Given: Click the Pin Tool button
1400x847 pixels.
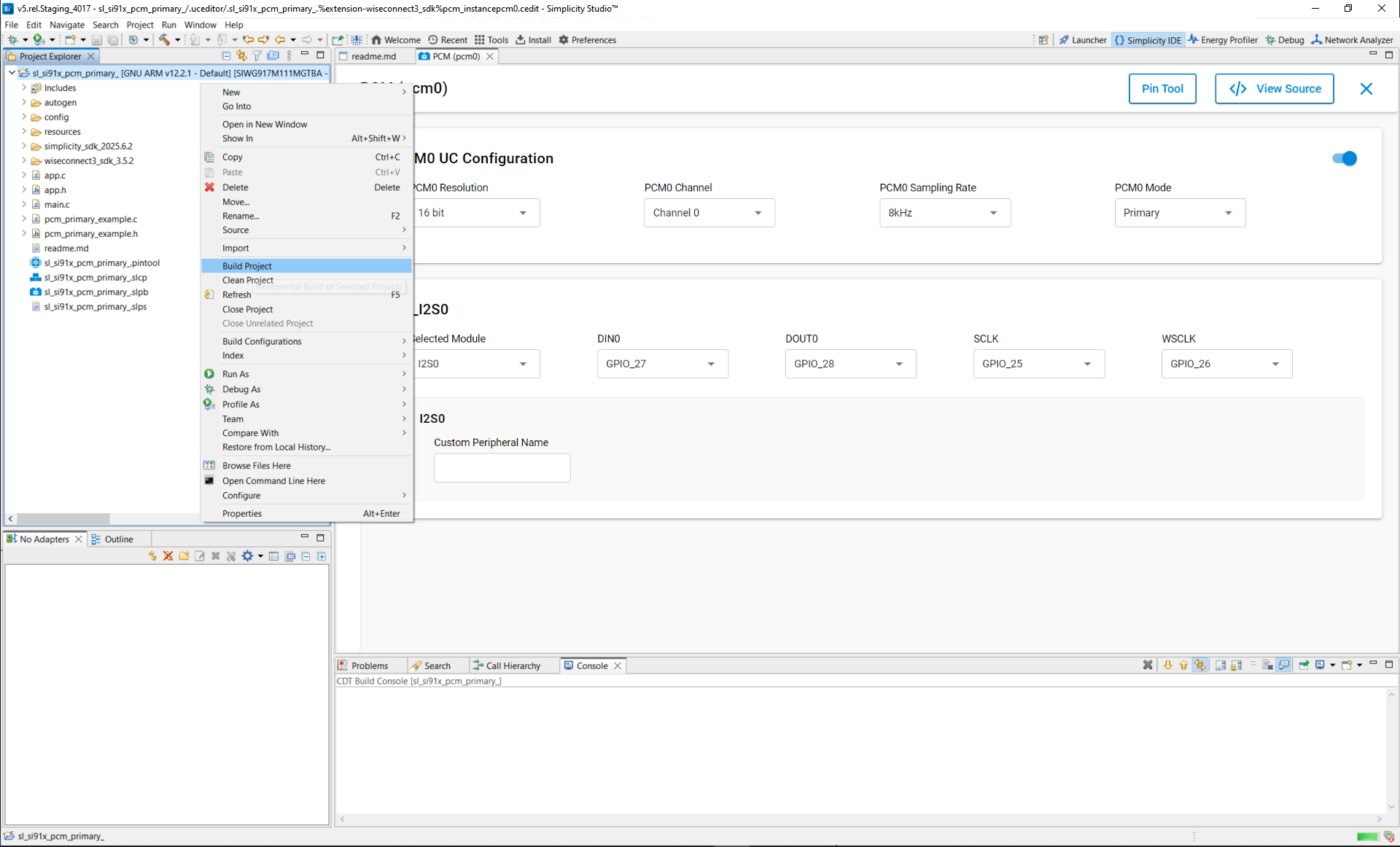Looking at the screenshot, I should pyautogui.click(x=1162, y=89).
